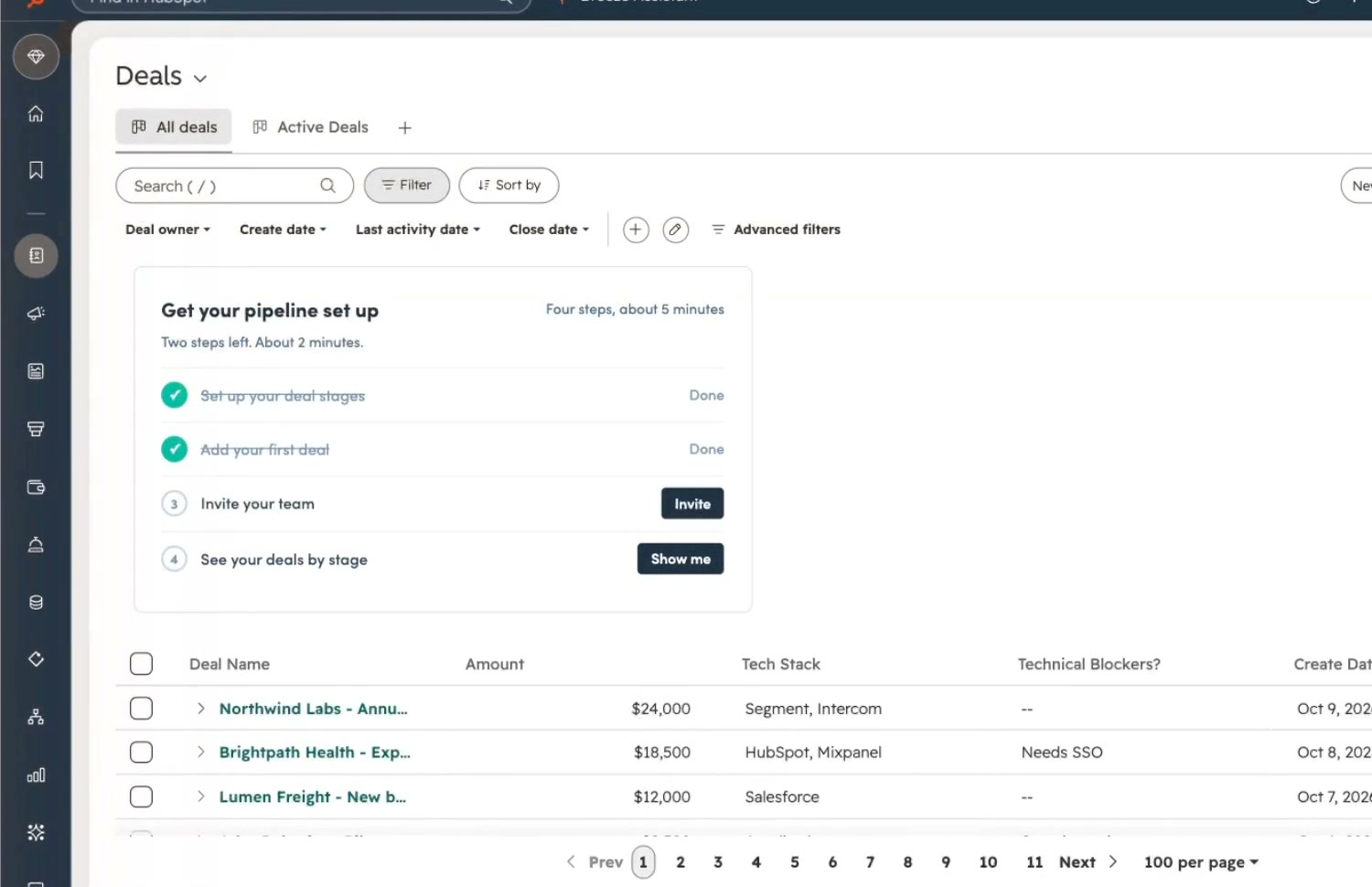Open the Lumen Freight deal link
Image resolution: width=1372 pixels, height=887 pixels.
(x=313, y=796)
